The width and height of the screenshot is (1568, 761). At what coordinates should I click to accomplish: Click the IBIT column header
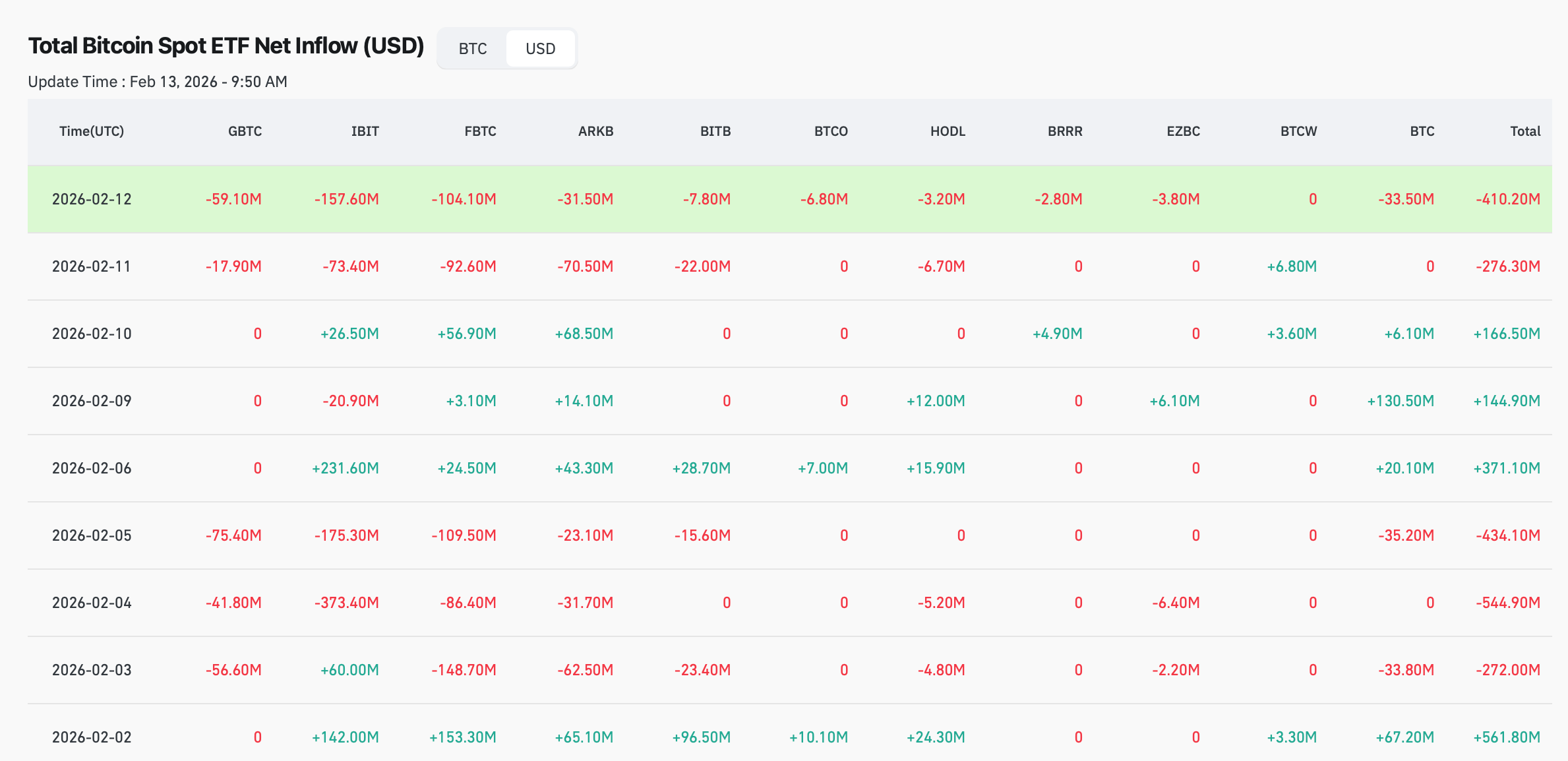tap(365, 131)
